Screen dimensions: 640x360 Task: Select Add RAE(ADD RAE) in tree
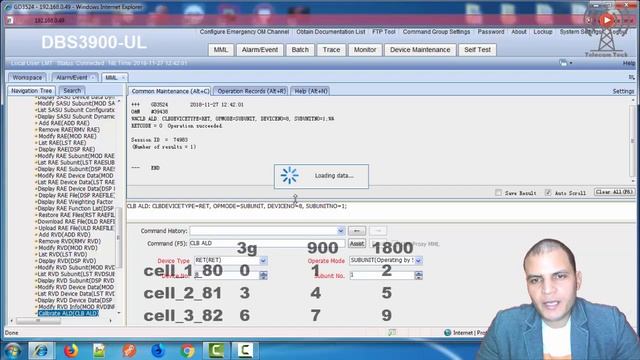64,123
